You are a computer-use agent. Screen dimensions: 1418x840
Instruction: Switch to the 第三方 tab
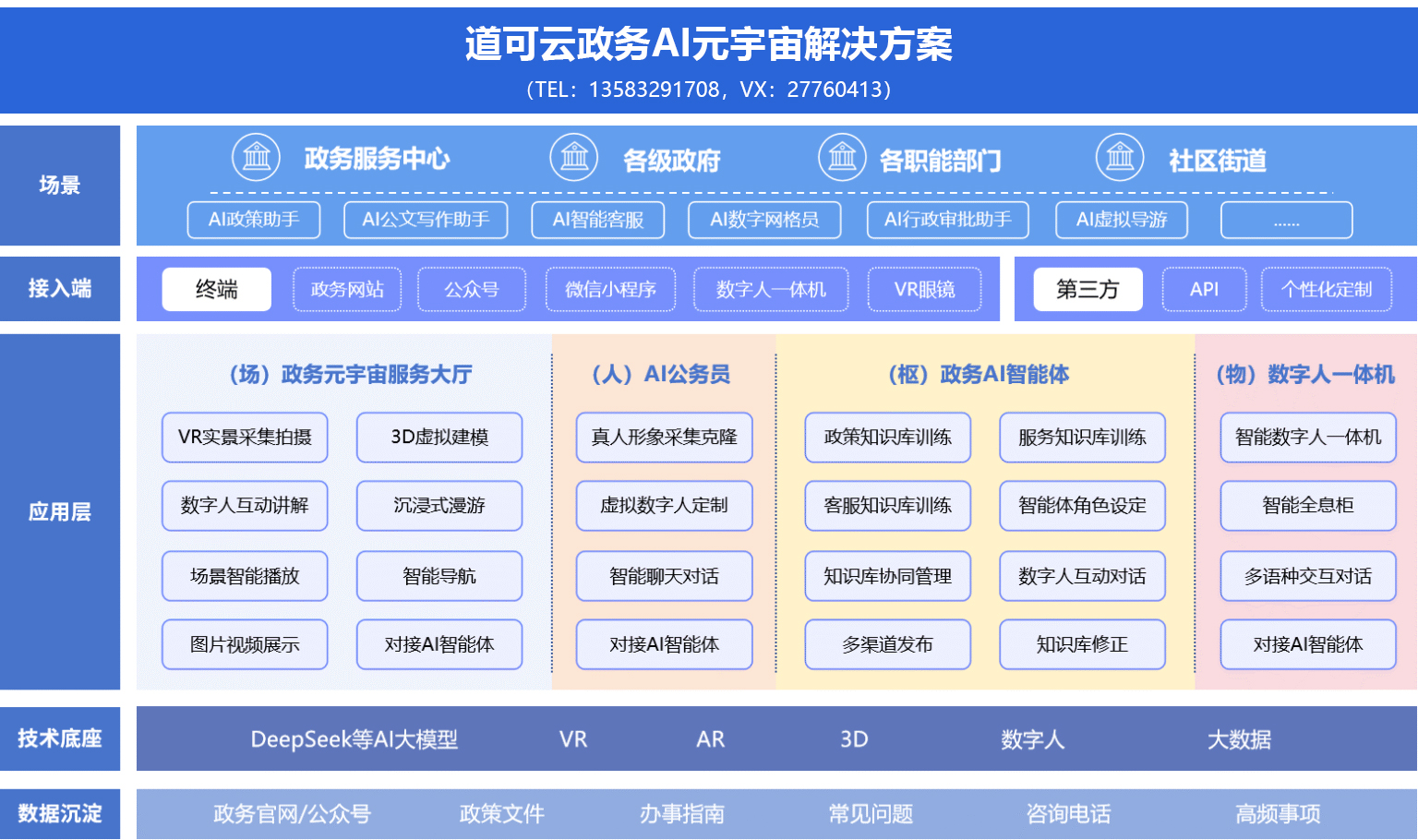coord(1088,290)
